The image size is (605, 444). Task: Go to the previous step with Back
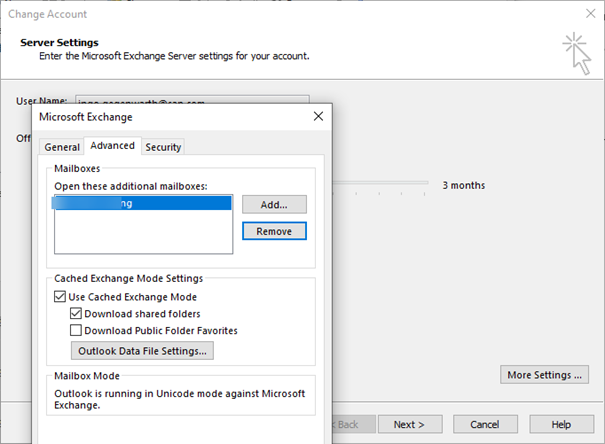point(345,424)
